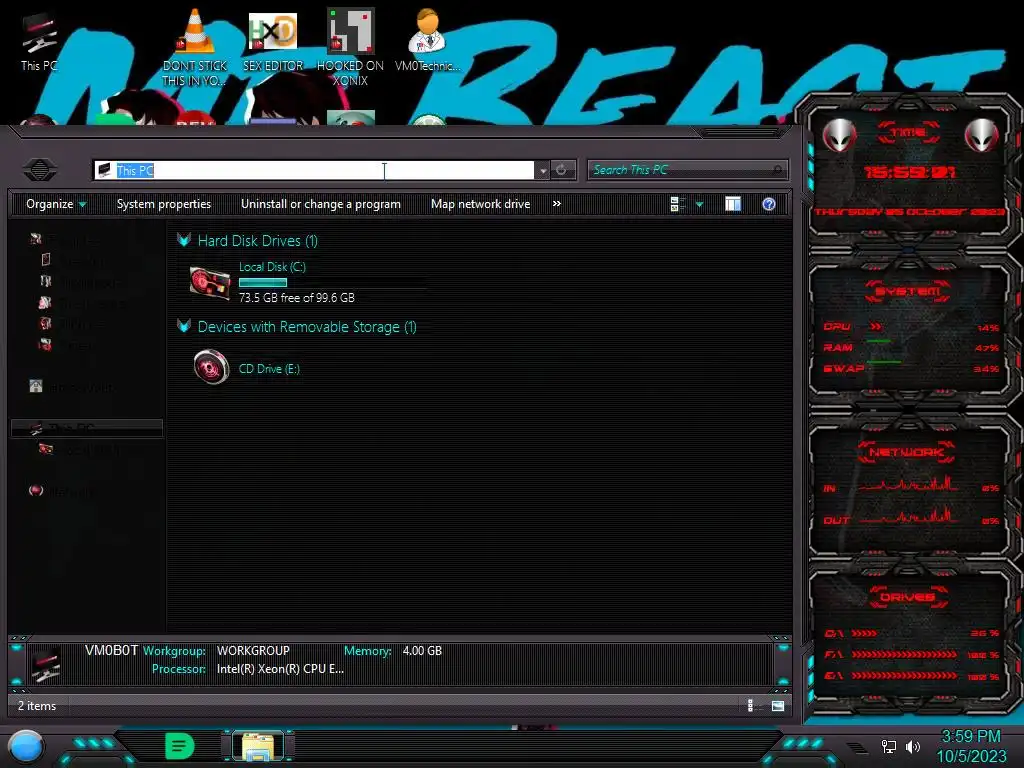The width and height of the screenshot is (1024, 768).
Task: Click the CD Drive (E:) label
Action: coord(269,368)
